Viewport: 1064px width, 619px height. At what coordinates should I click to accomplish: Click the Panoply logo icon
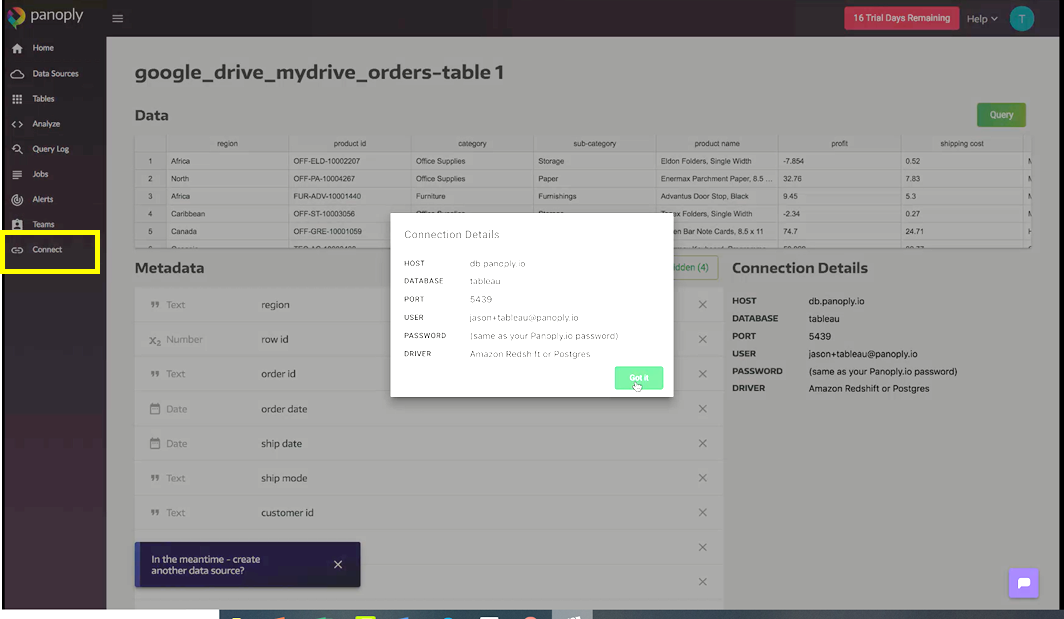(x=17, y=18)
